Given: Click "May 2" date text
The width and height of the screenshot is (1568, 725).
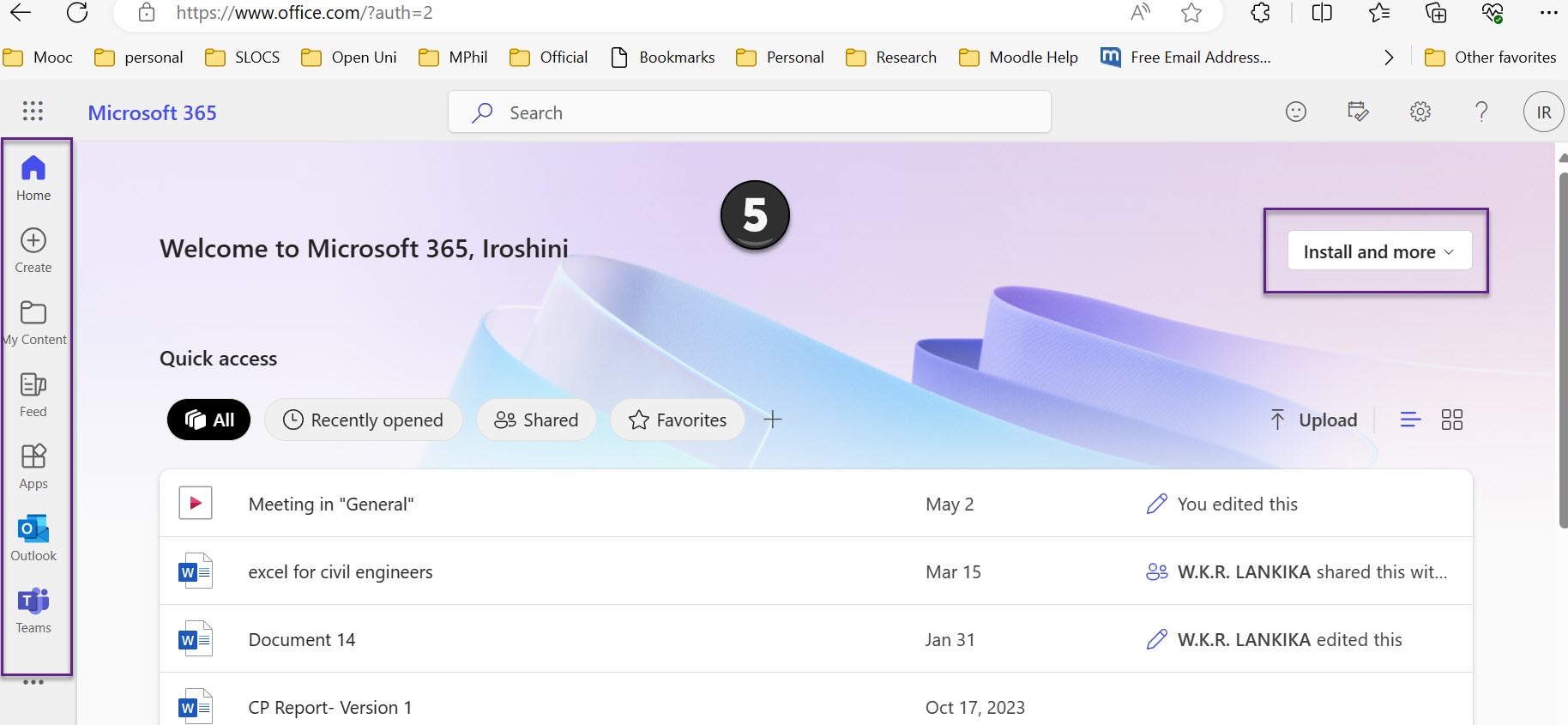Looking at the screenshot, I should pos(950,504).
